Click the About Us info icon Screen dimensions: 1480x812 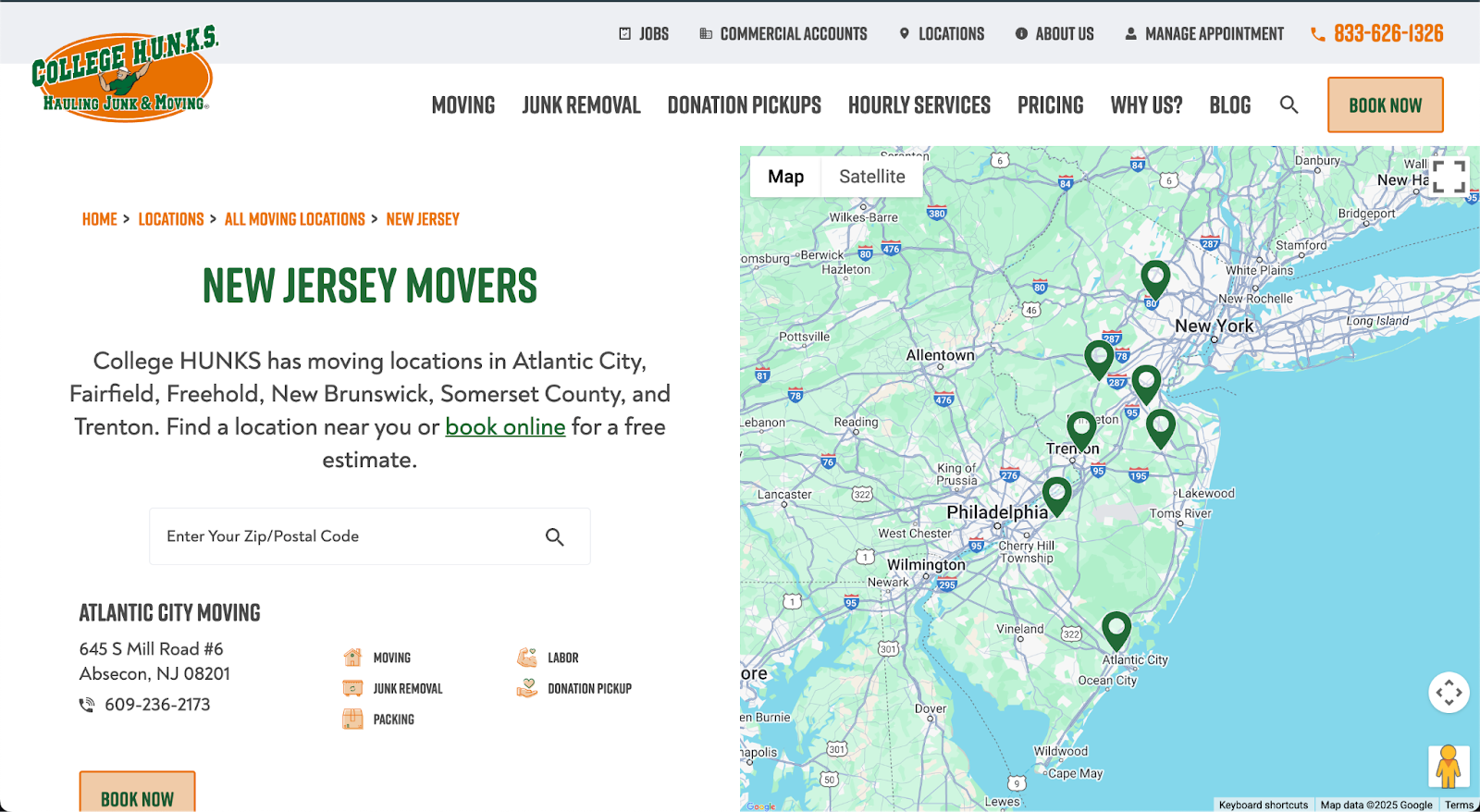1021,33
